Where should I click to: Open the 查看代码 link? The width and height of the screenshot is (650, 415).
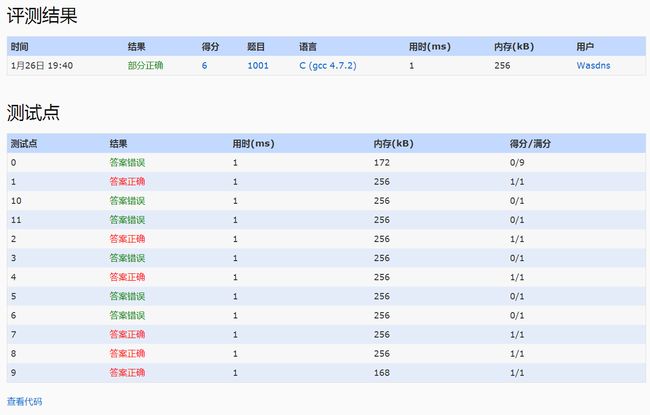pyautogui.click(x=24, y=401)
